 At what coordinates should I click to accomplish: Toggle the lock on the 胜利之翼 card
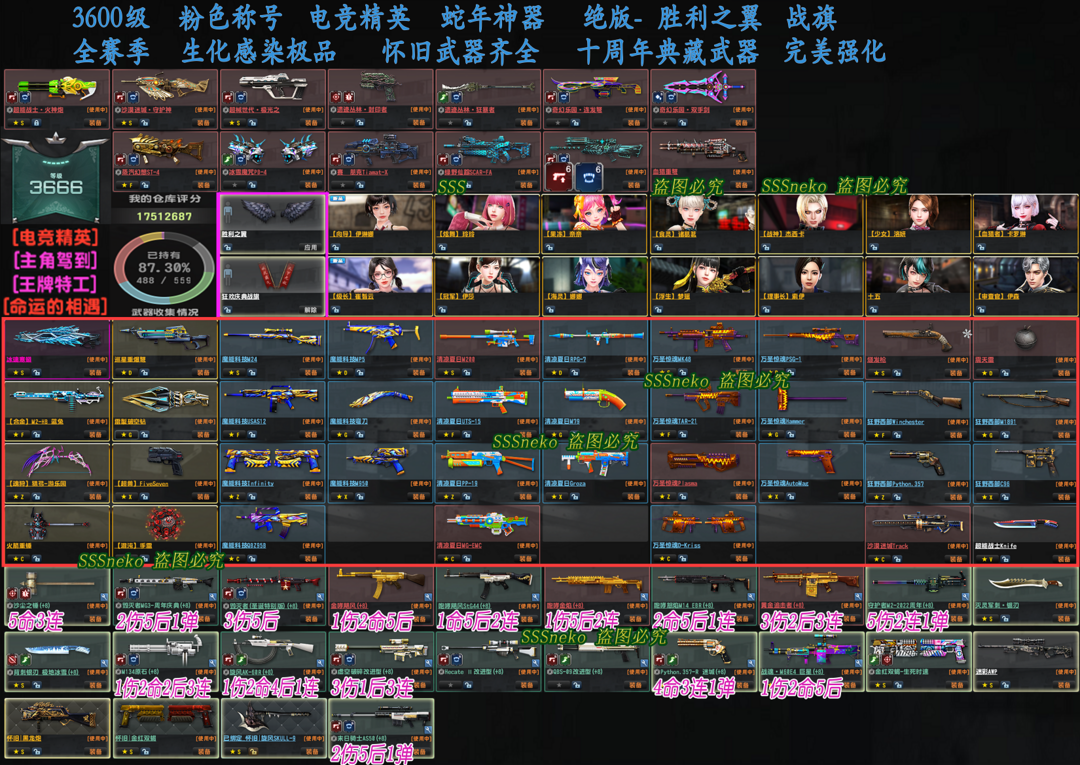pyautogui.click(x=228, y=247)
